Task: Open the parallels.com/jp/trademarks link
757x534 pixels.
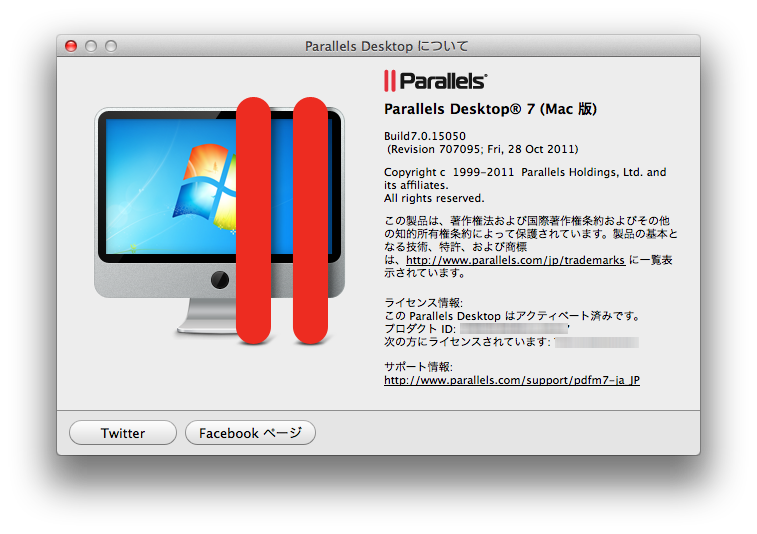Action: 516,260
